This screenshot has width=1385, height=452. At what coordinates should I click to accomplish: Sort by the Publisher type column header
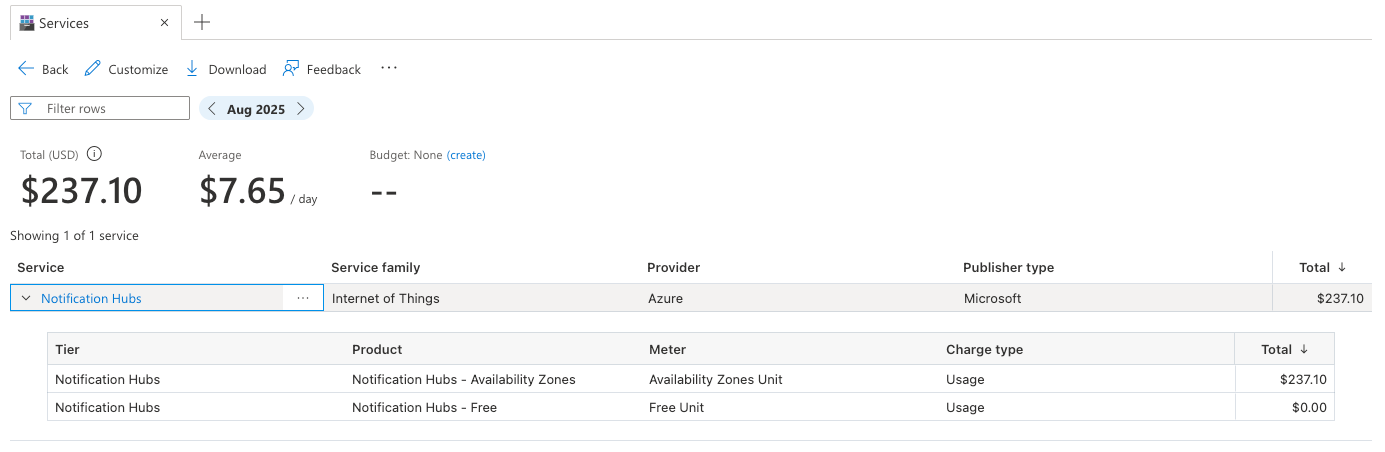(x=1008, y=267)
